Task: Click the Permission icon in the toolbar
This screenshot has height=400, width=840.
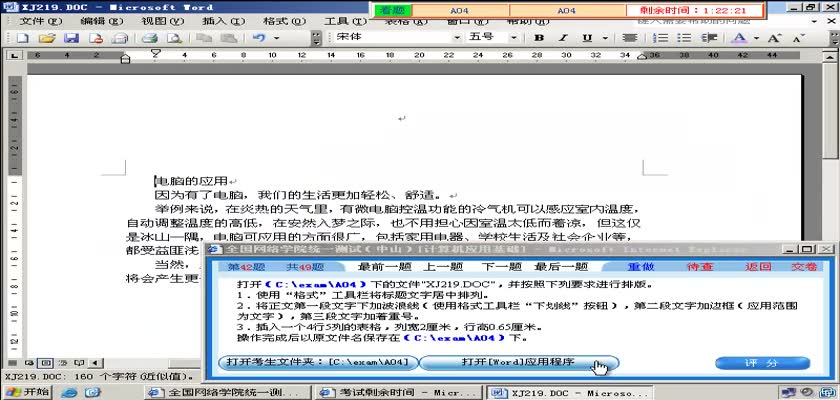Action: click(95, 38)
